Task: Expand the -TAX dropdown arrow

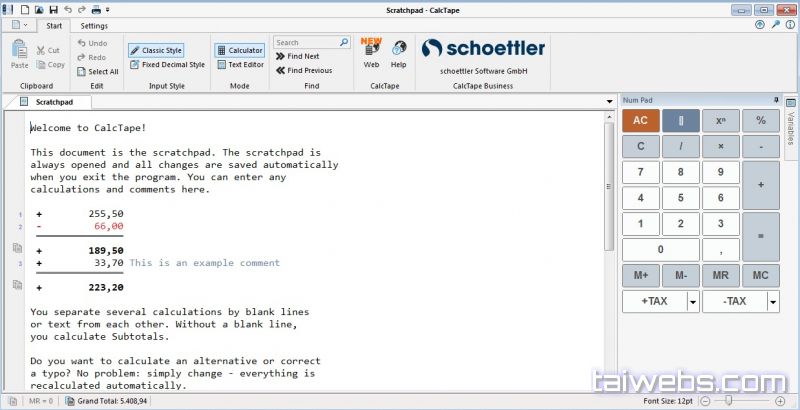Action: (x=772, y=302)
